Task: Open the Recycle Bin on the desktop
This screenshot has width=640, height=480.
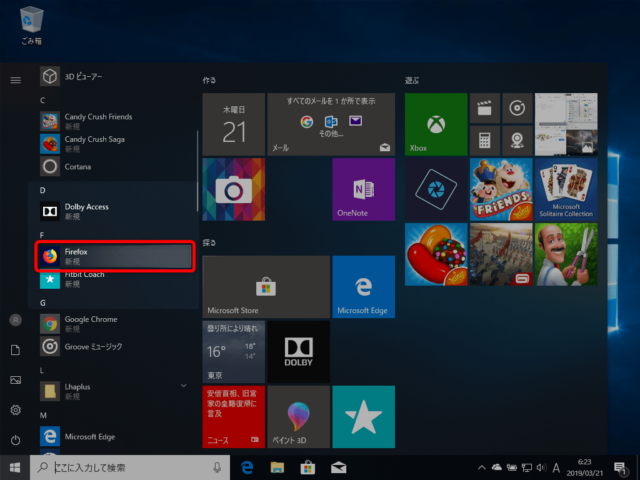Action: point(31,25)
